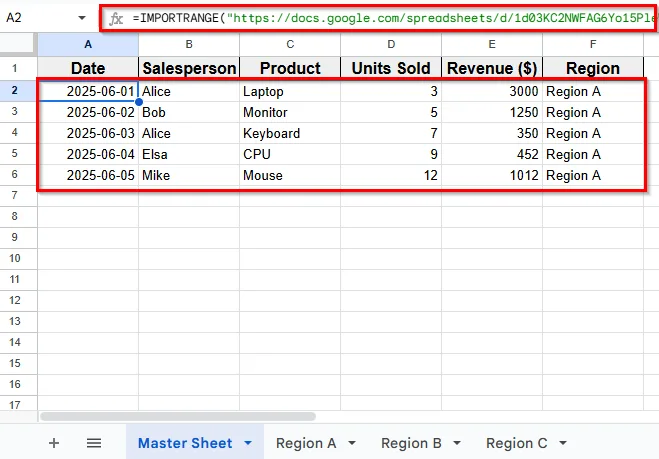The width and height of the screenshot is (659, 459).
Task: Select the Bob salesperson cell
Action: [x=189, y=112]
